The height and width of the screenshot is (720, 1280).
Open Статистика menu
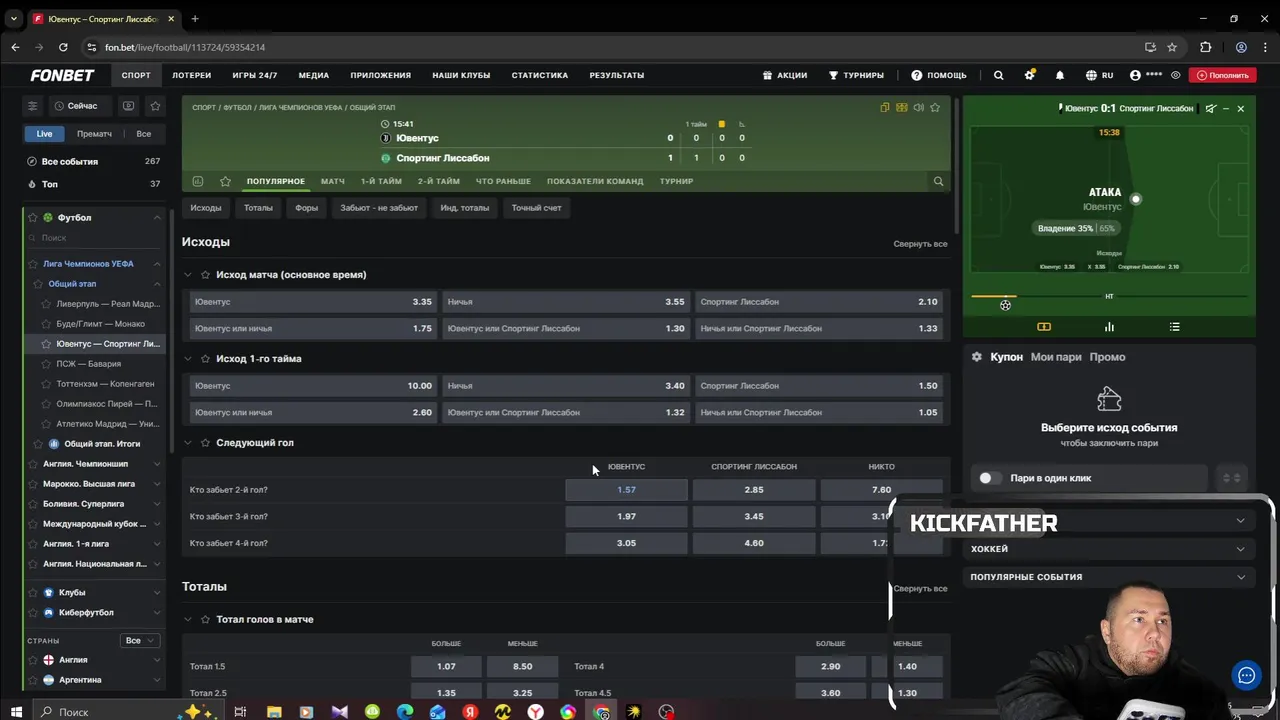[540, 75]
